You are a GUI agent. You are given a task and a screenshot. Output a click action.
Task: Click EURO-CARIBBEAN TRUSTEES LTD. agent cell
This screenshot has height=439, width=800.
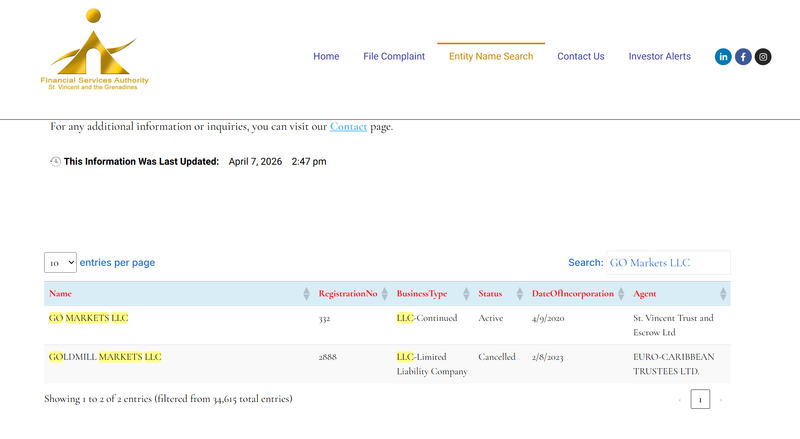pyautogui.click(x=674, y=364)
